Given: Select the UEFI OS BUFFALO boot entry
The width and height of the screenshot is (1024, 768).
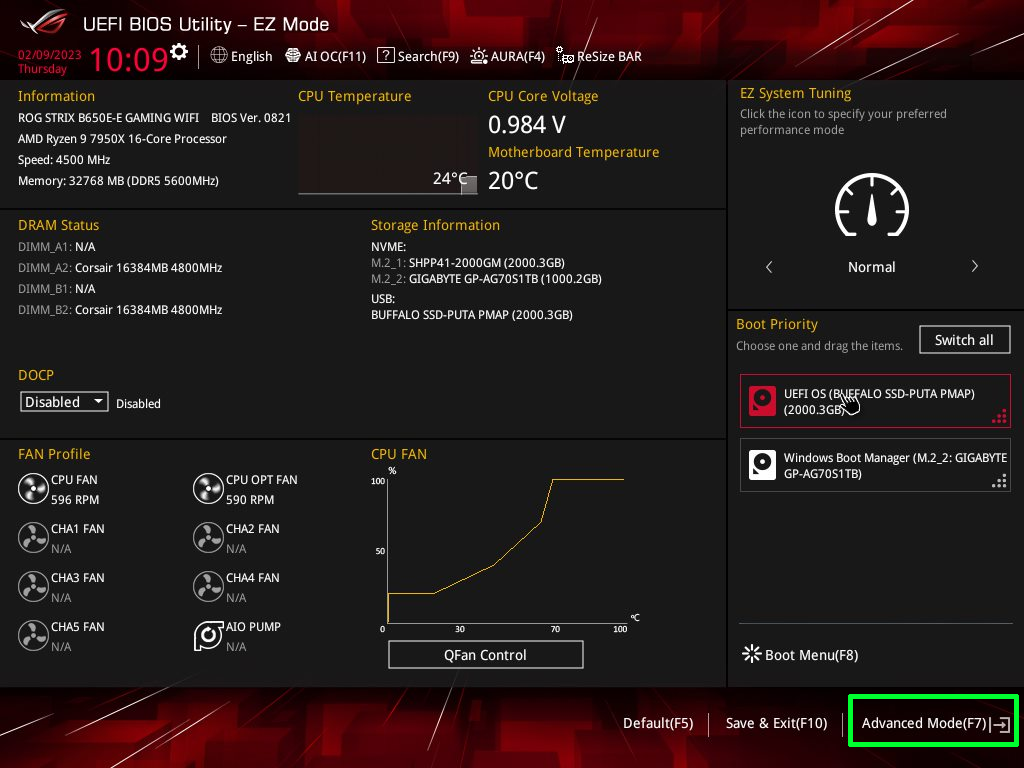Looking at the screenshot, I should [x=875, y=400].
